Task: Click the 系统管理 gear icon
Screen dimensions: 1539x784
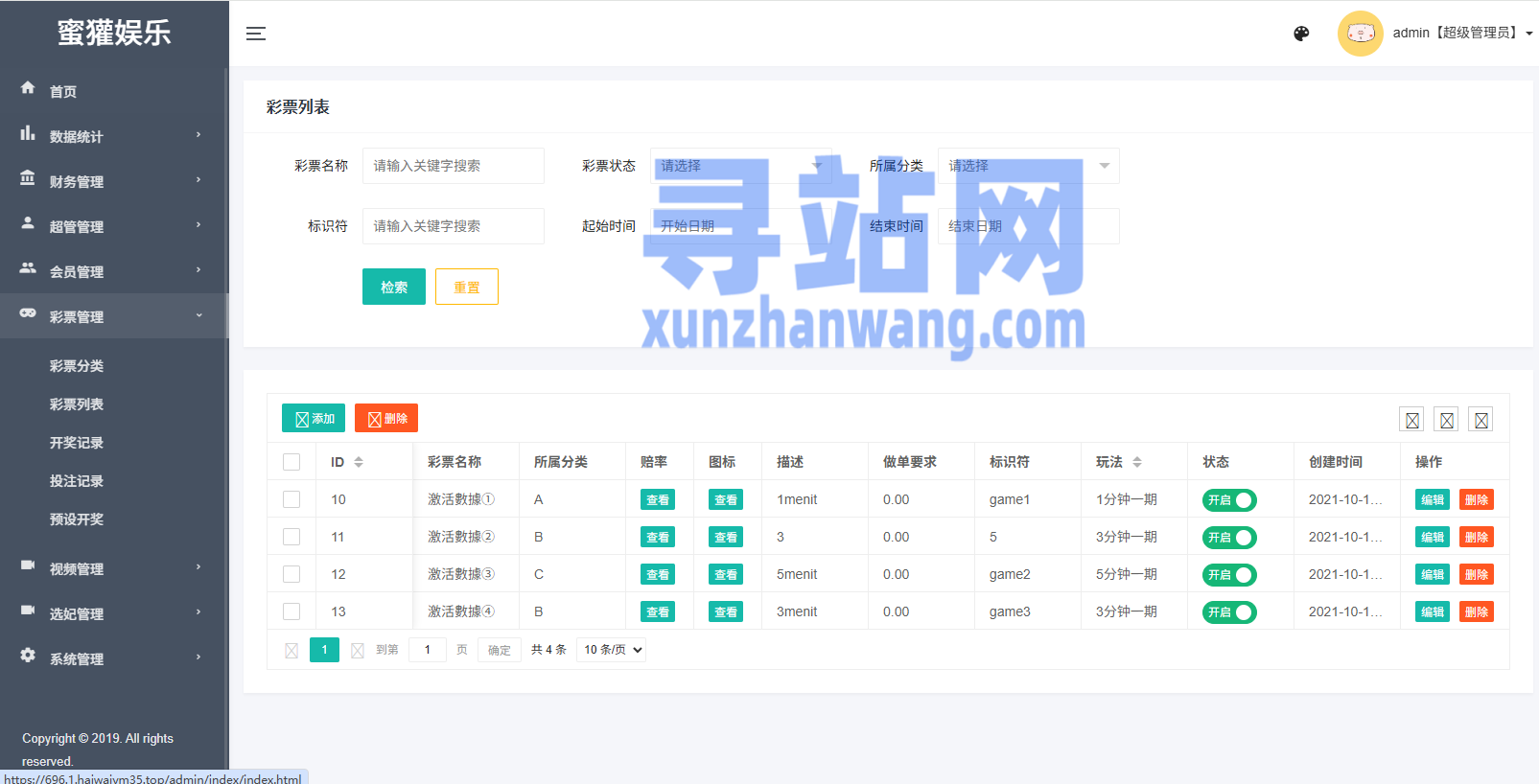Action: coord(28,656)
